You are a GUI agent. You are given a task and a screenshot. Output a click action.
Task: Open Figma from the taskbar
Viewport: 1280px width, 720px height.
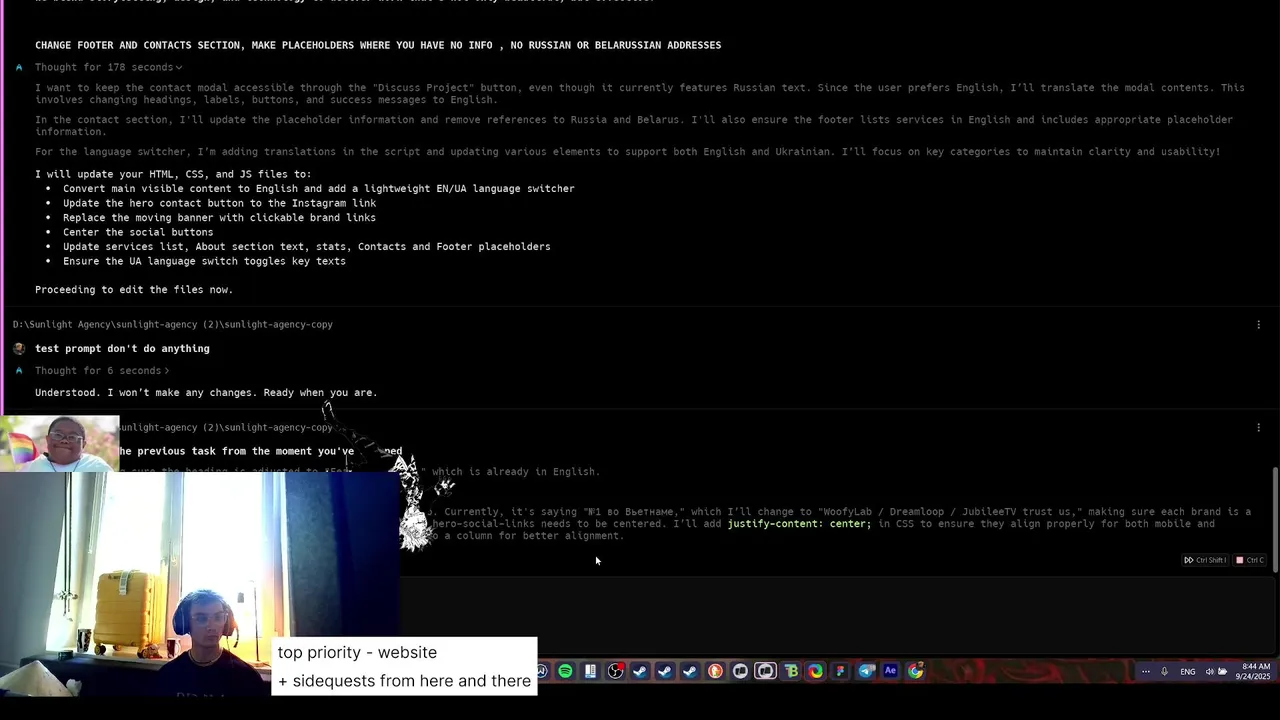[x=840, y=671]
